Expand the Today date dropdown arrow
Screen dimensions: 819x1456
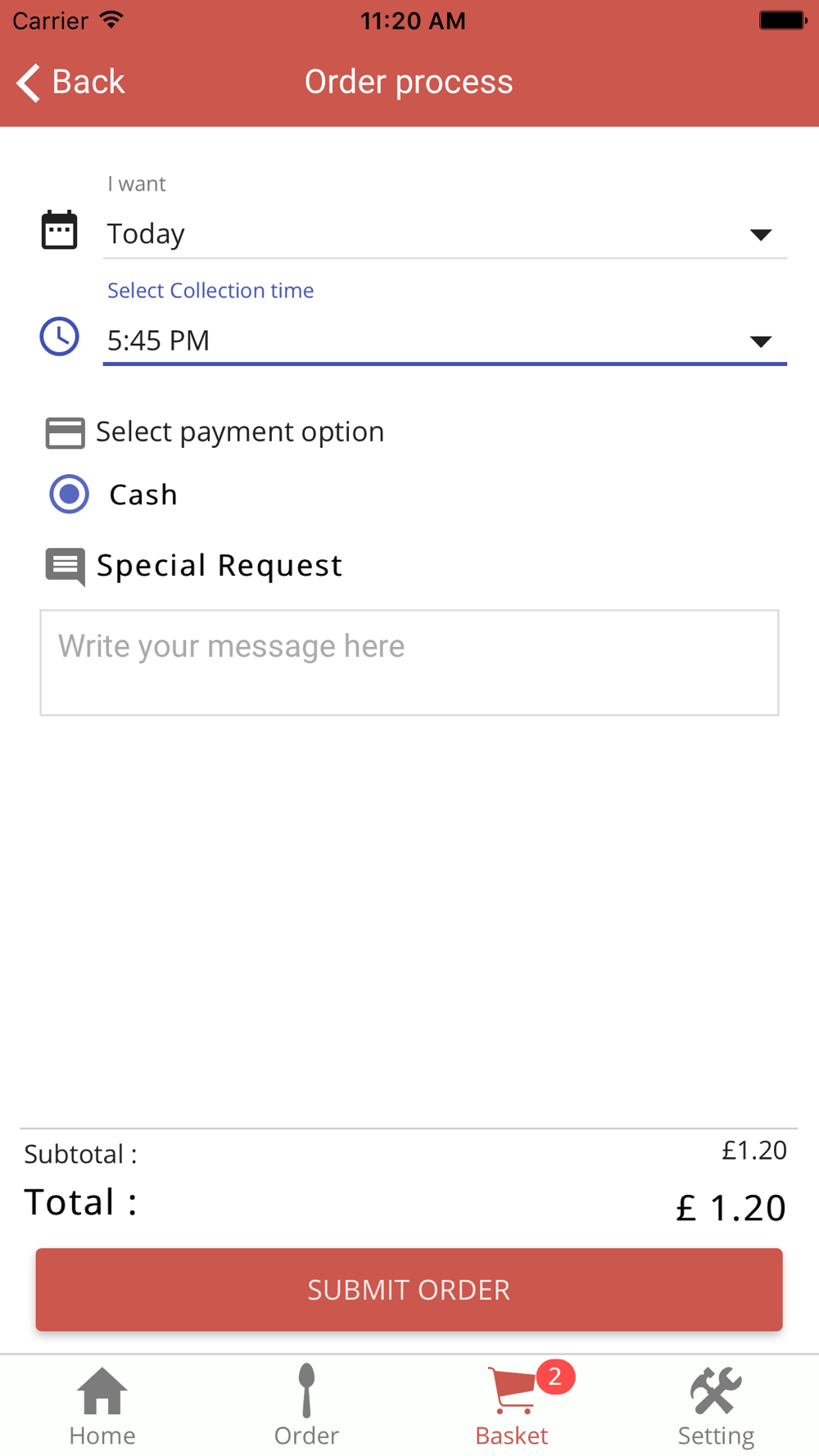[761, 236]
